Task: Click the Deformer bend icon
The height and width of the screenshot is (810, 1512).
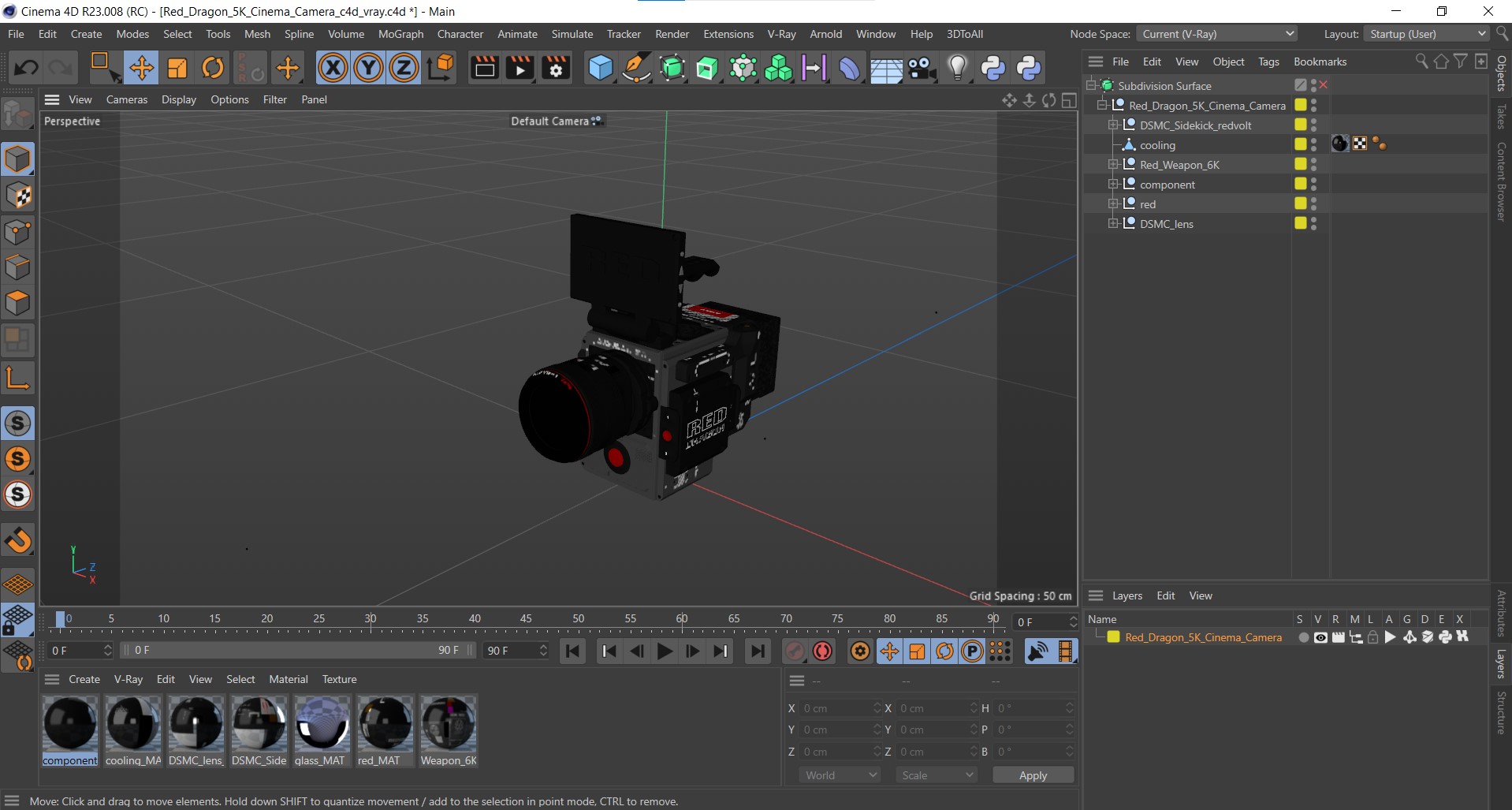Action: 849,68
